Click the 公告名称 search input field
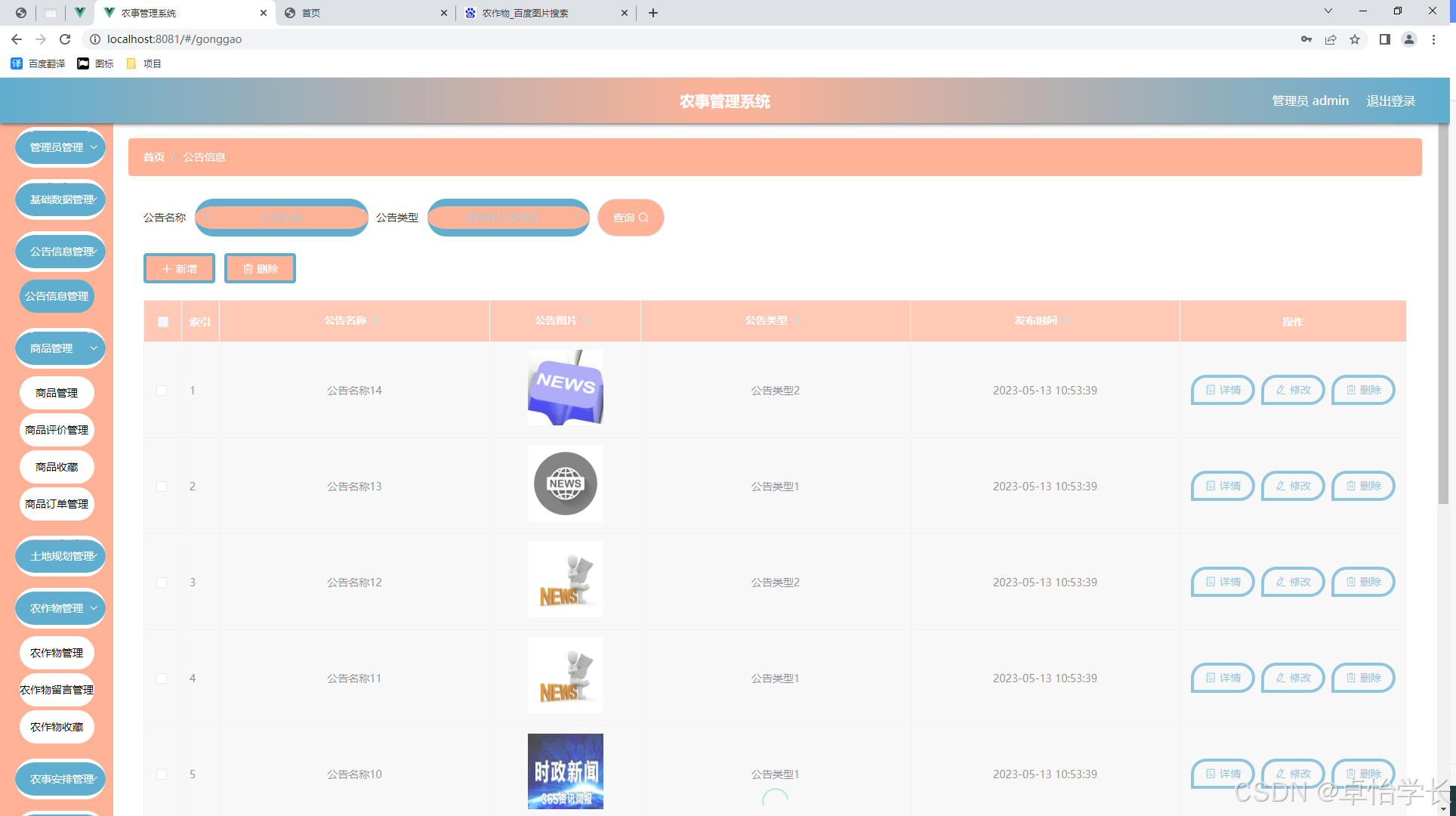1456x816 pixels. [282, 218]
